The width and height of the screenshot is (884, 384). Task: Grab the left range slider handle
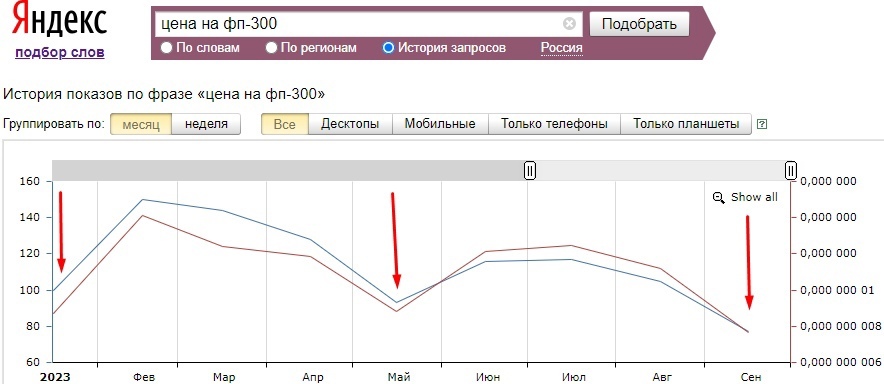tap(530, 170)
